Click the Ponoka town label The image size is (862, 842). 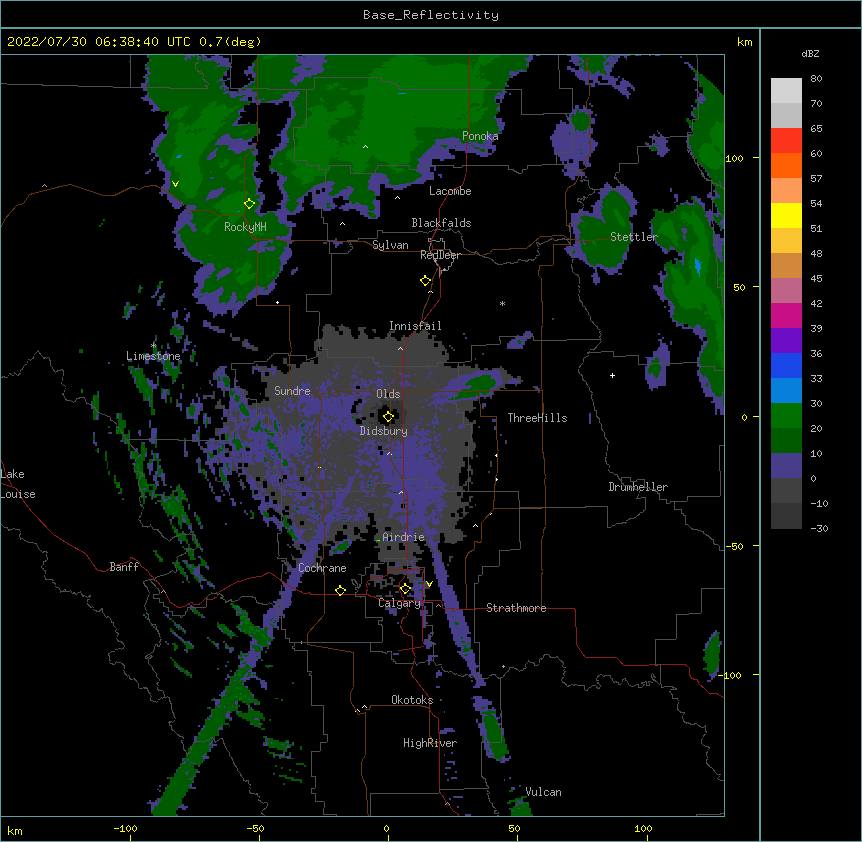[x=480, y=136]
